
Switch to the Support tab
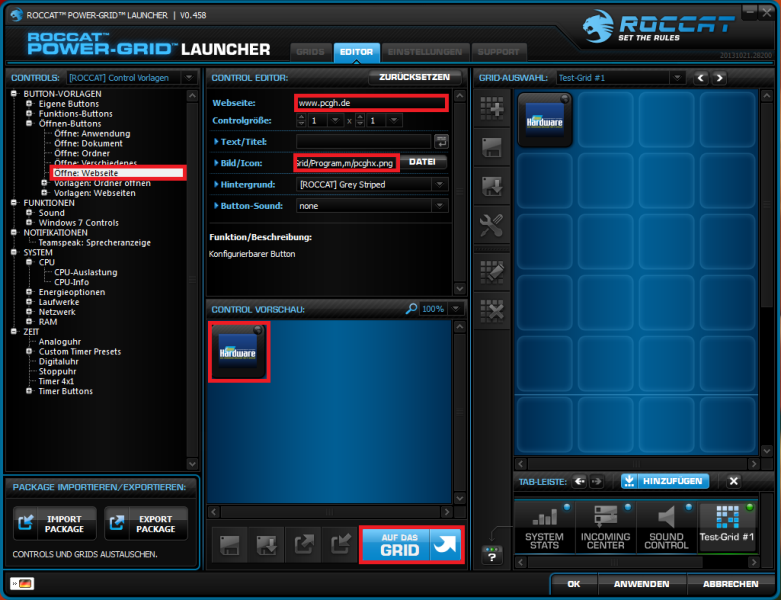tap(498, 52)
